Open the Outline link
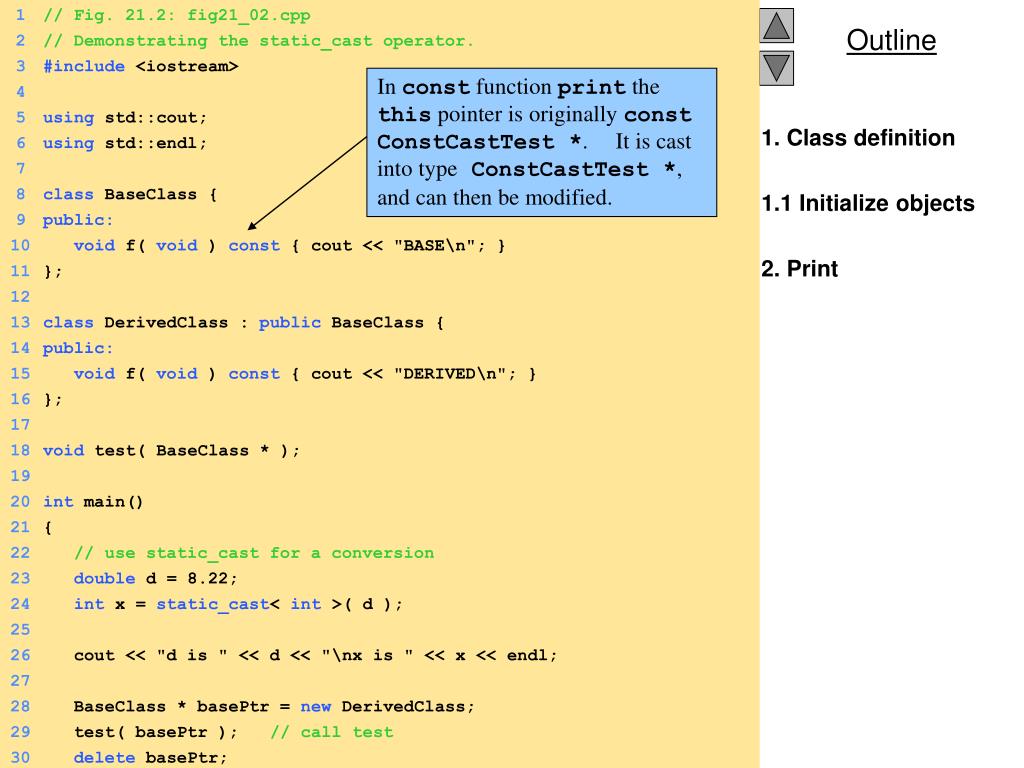The image size is (1024, 768). point(891,40)
